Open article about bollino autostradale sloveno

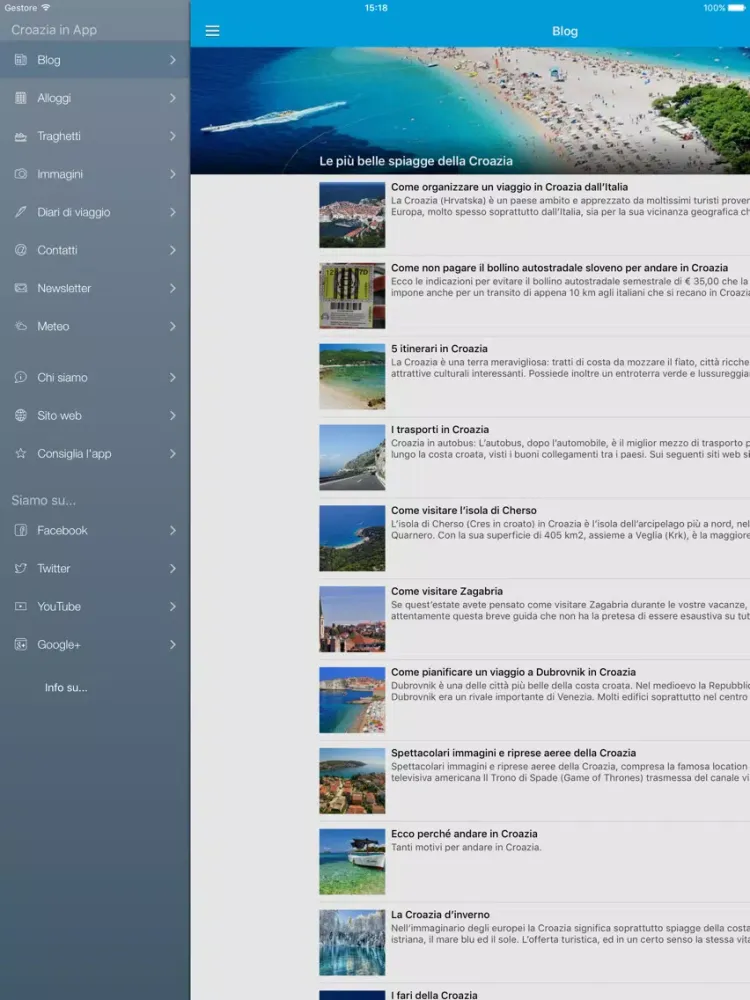pyautogui.click(x=534, y=296)
